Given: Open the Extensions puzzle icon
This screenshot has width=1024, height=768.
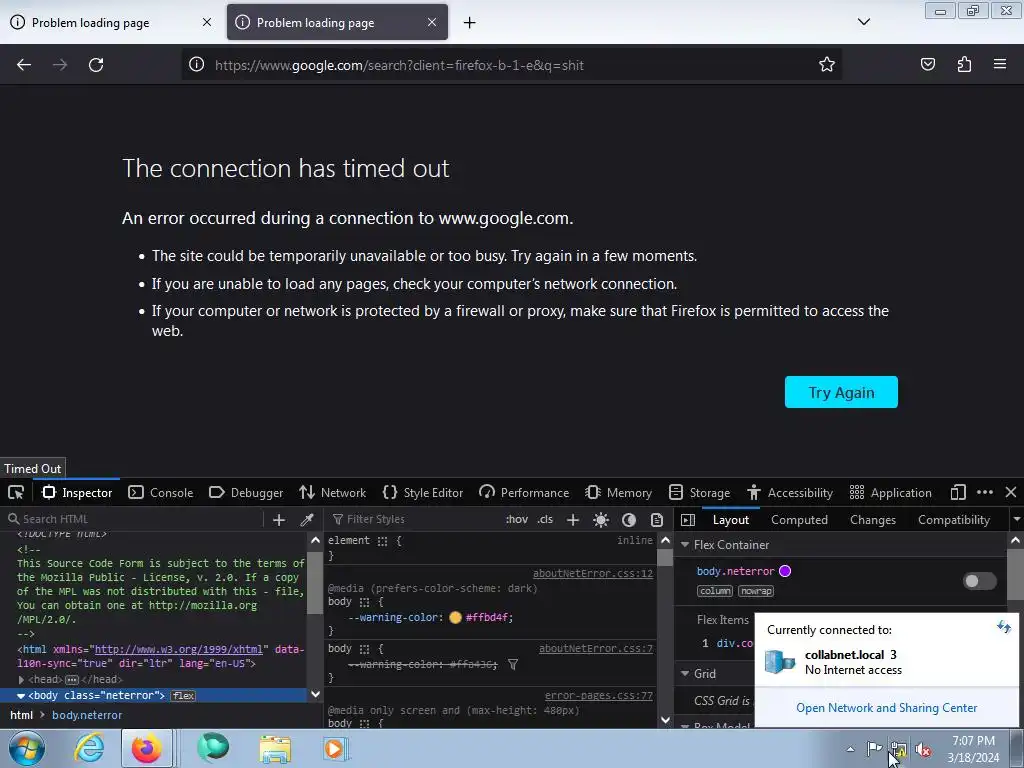Looking at the screenshot, I should [964, 64].
